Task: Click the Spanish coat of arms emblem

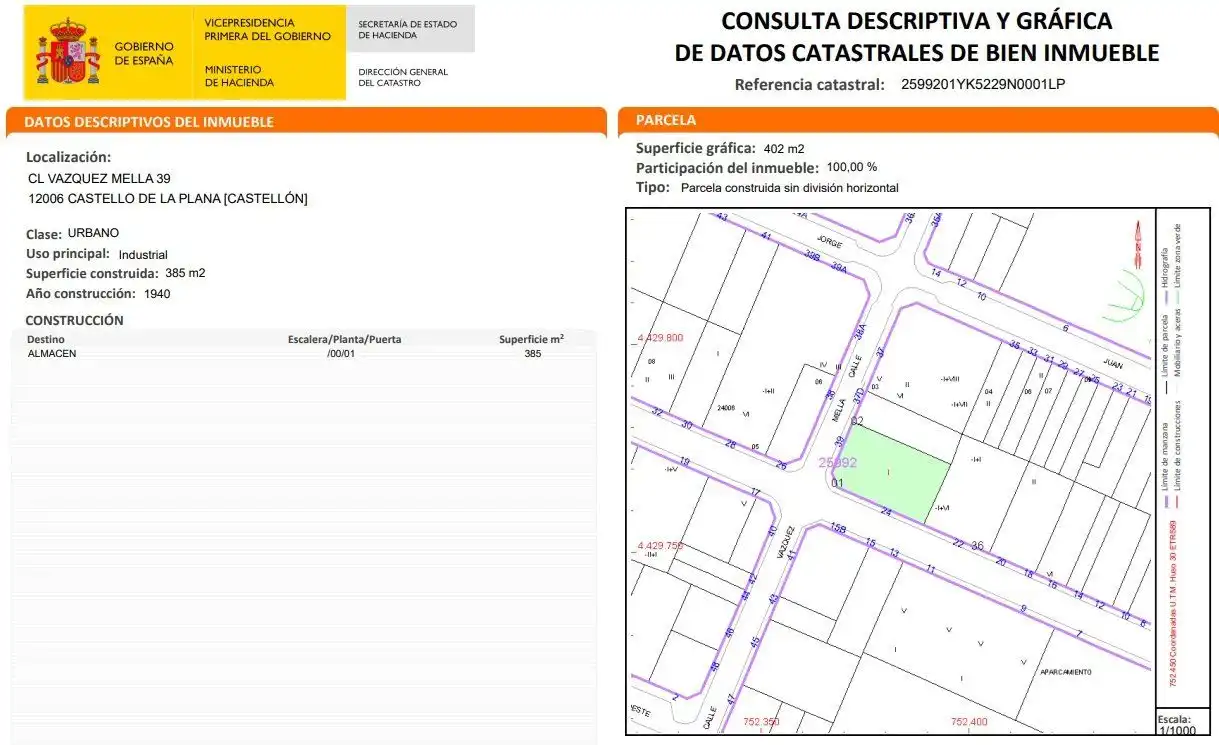Action: 69,52
